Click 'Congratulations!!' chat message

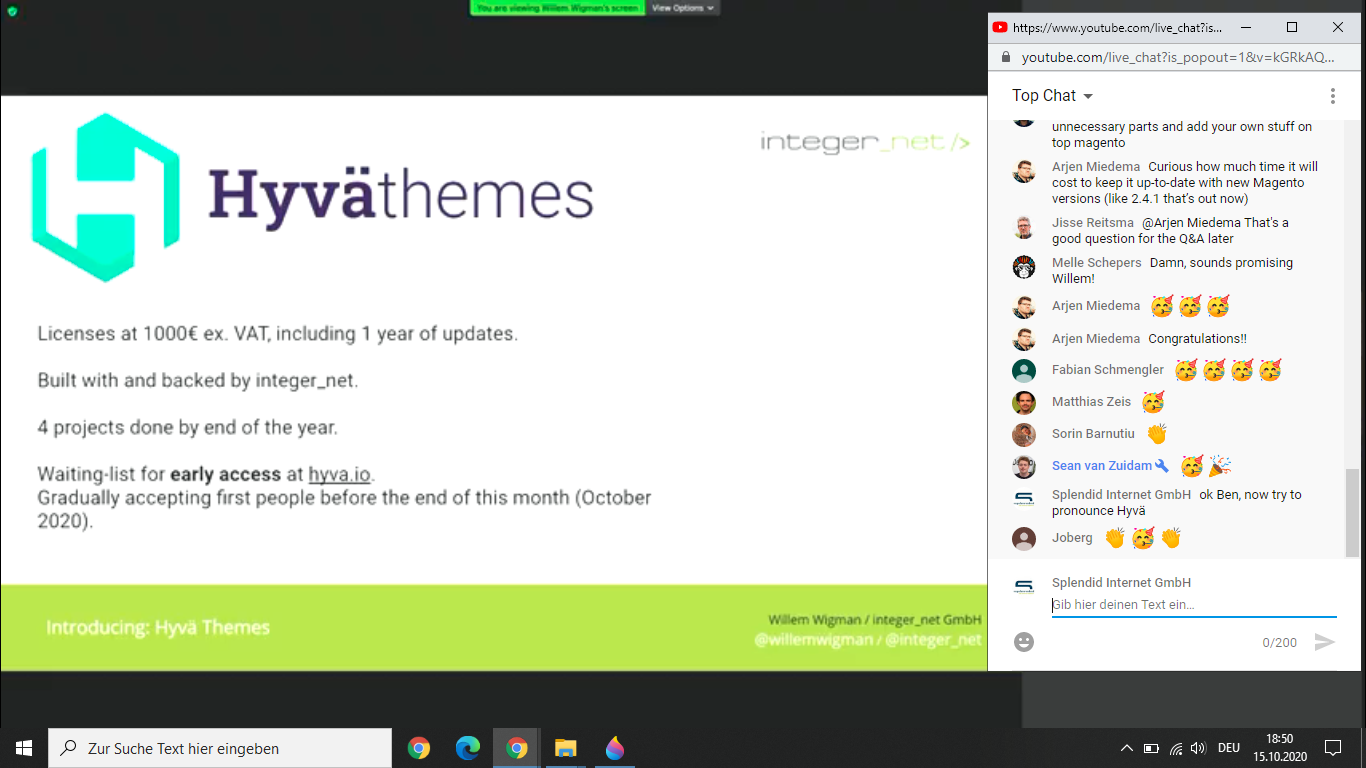(x=1197, y=339)
